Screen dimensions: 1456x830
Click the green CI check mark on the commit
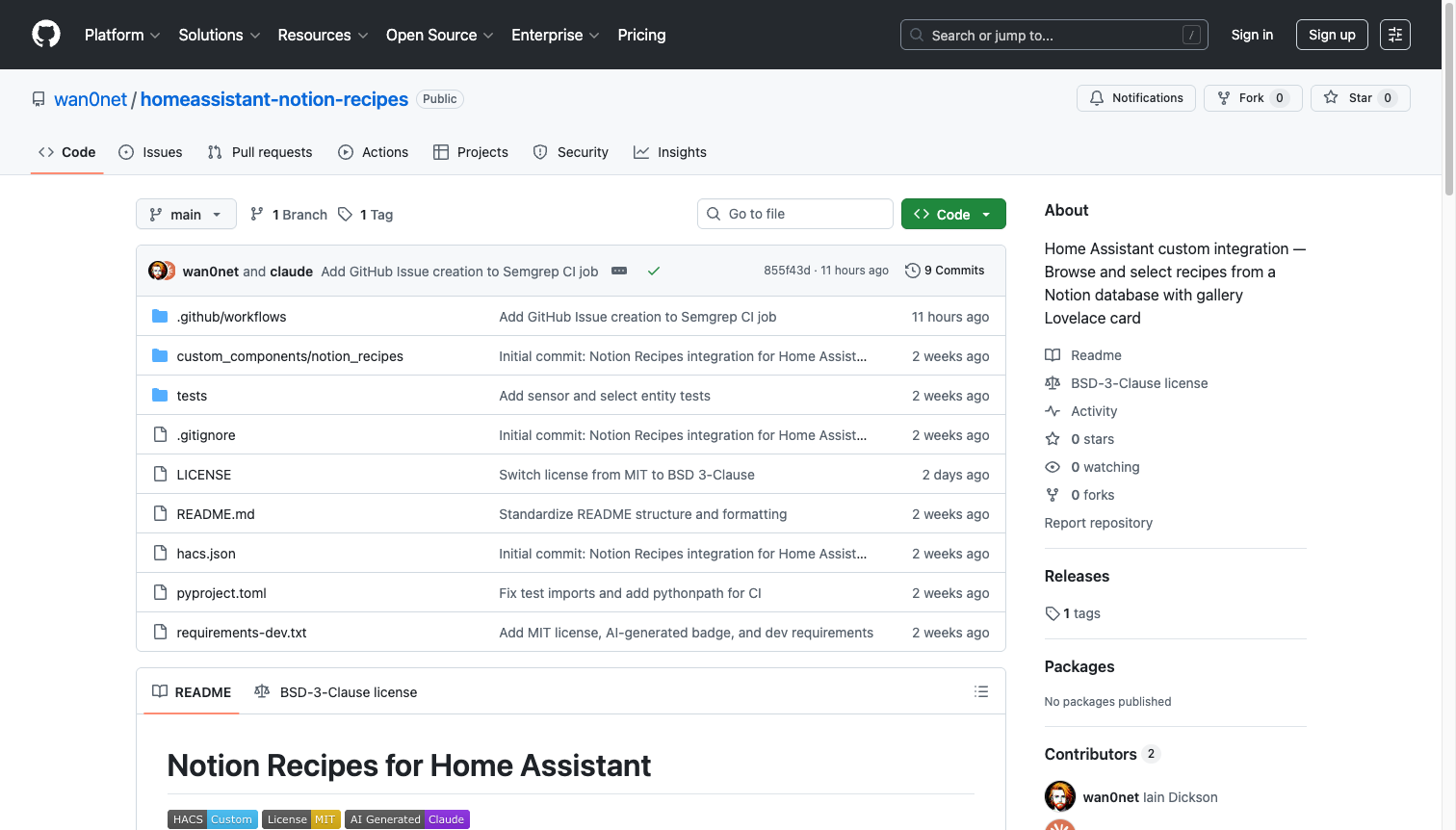(x=654, y=271)
